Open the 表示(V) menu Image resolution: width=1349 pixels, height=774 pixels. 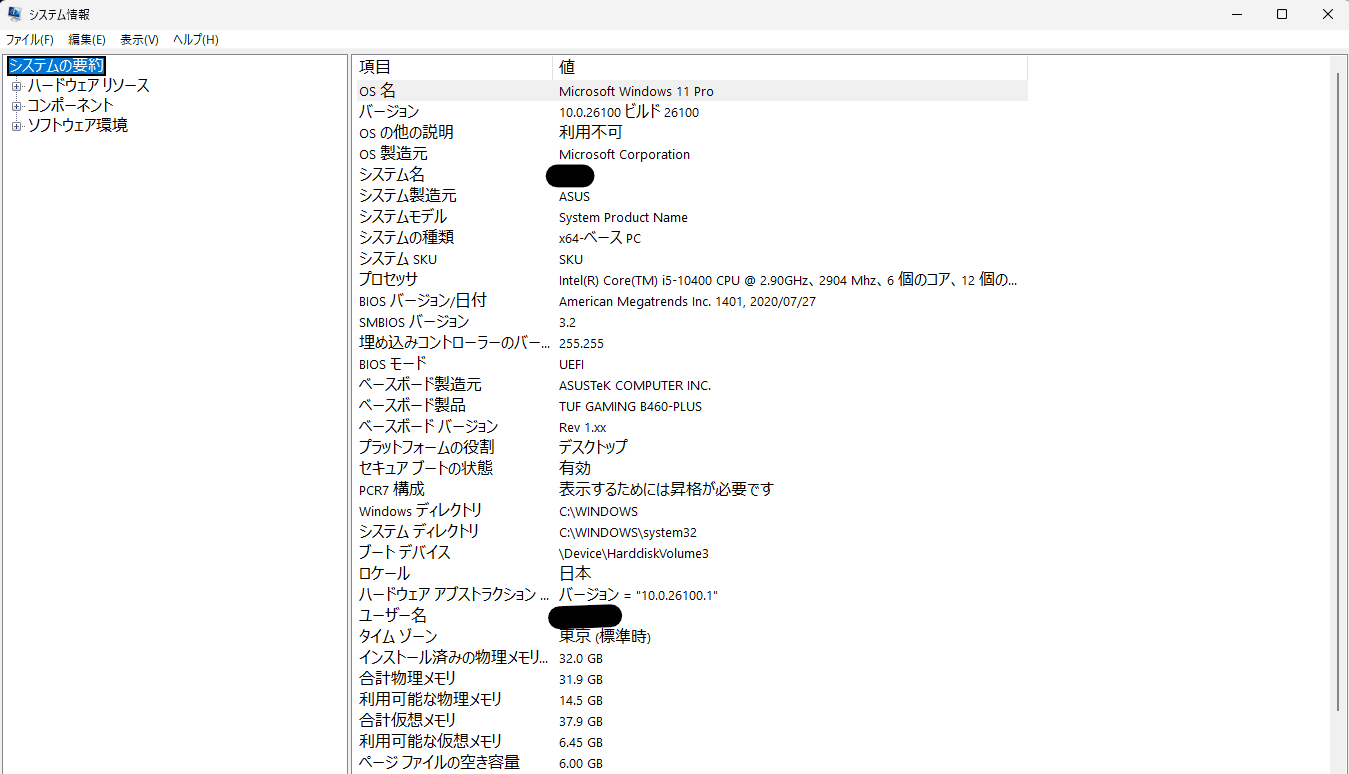(x=139, y=40)
